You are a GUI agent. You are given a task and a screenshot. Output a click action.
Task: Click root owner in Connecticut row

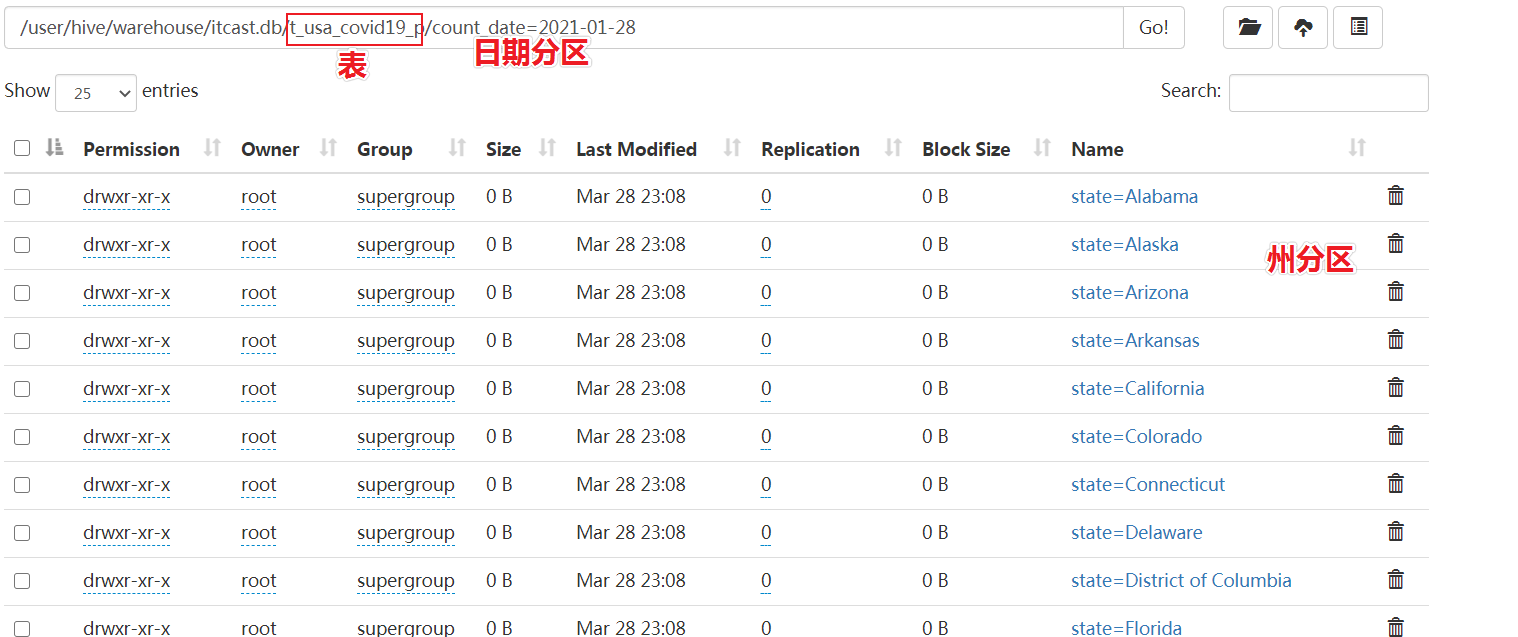[x=259, y=484]
